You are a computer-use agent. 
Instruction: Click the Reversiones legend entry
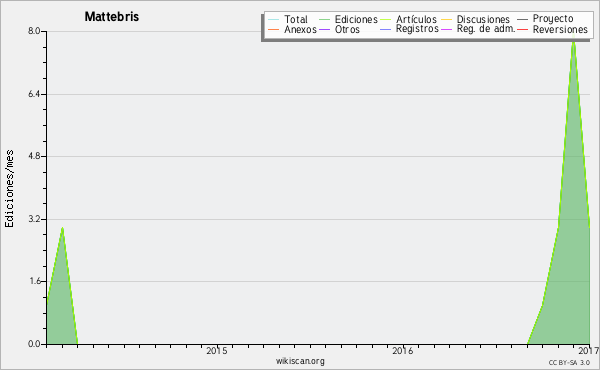552,29
